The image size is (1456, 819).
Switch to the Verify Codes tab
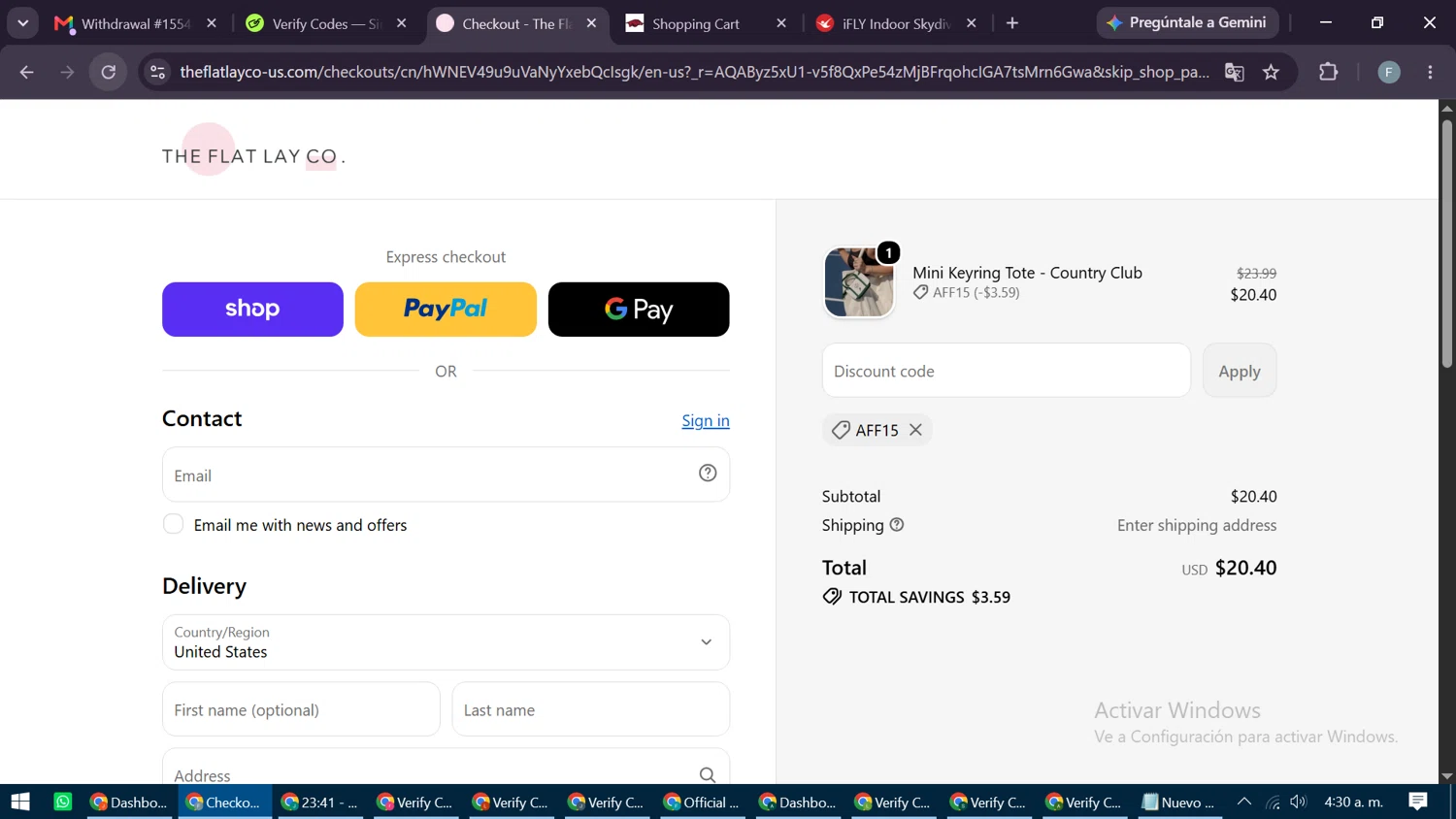click(326, 23)
